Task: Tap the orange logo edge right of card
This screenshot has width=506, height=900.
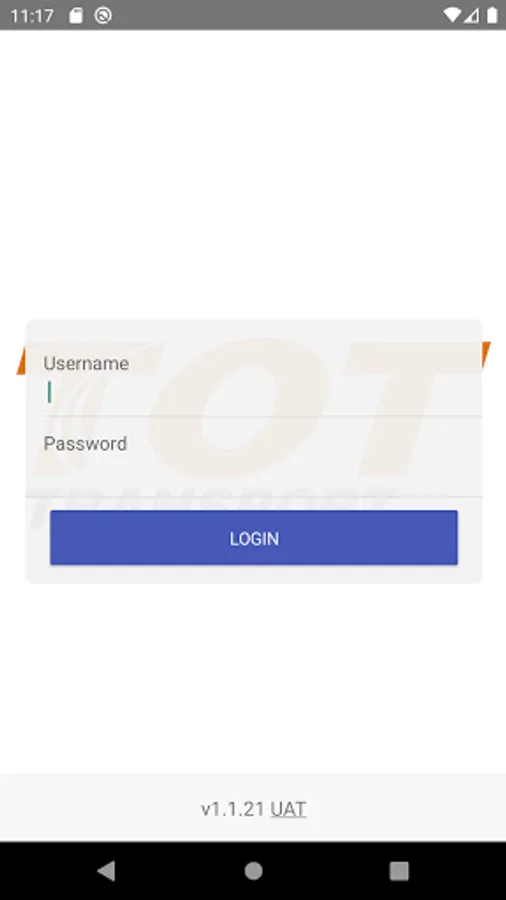Action: [486, 354]
